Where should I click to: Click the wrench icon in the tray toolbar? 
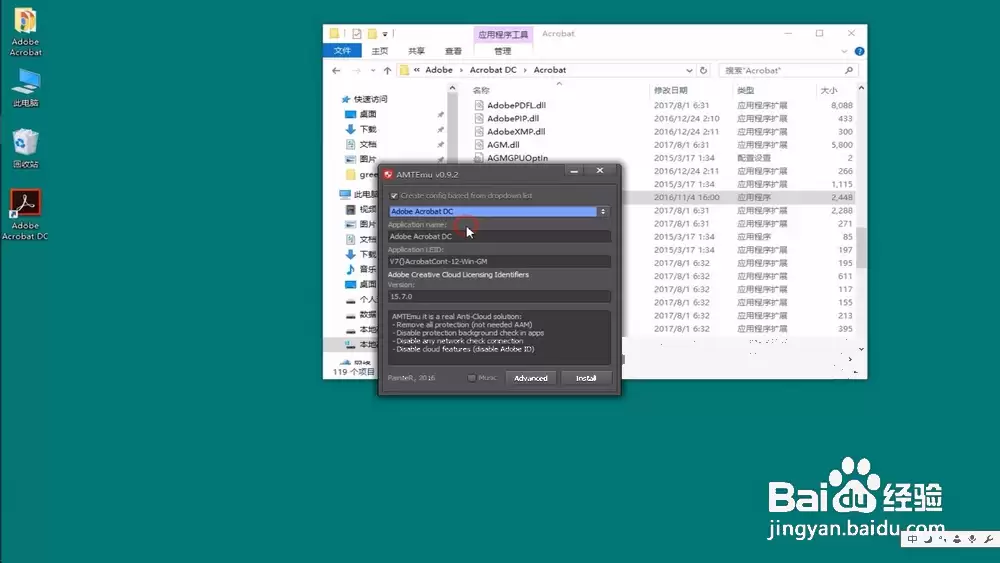tap(989, 539)
